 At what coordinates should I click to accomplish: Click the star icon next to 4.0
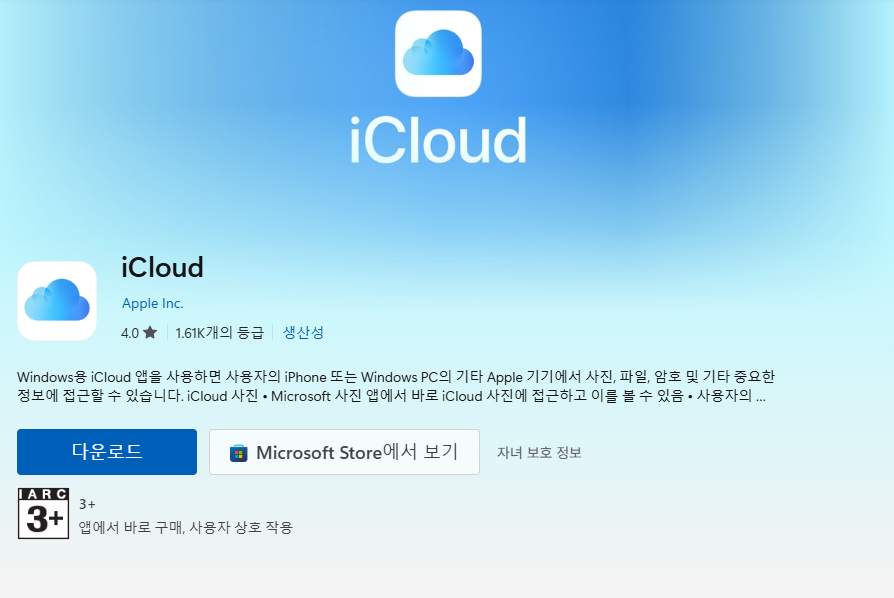tap(150, 333)
